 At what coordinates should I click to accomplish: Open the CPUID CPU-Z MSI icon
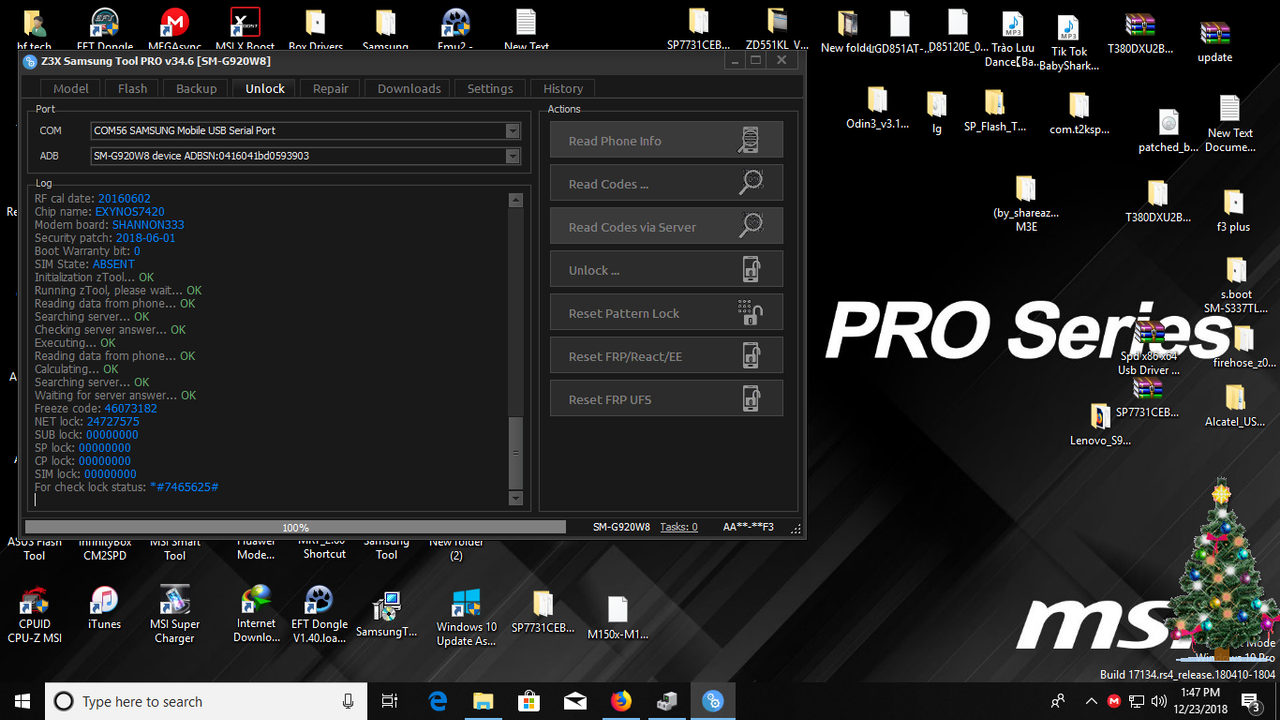(34, 615)
